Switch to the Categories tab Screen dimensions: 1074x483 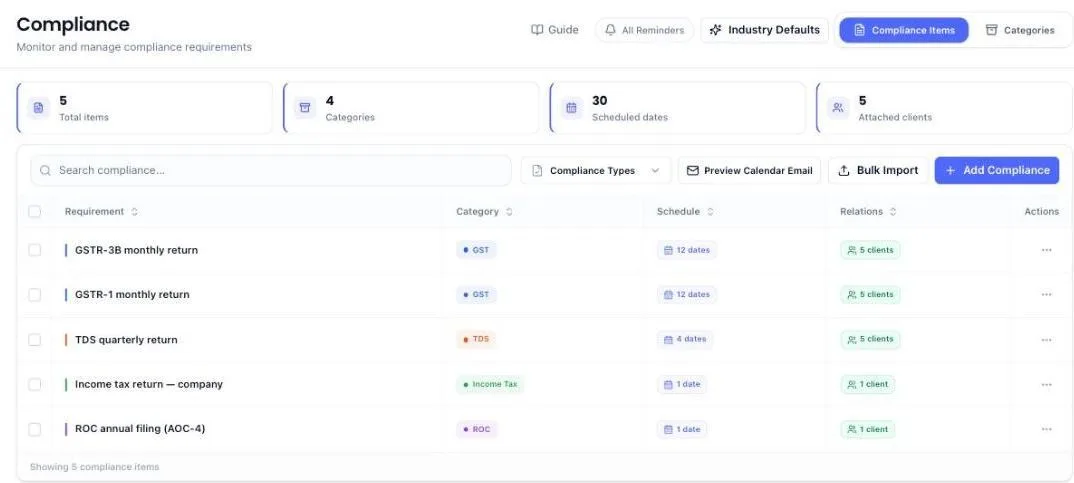coord(1020,30)
